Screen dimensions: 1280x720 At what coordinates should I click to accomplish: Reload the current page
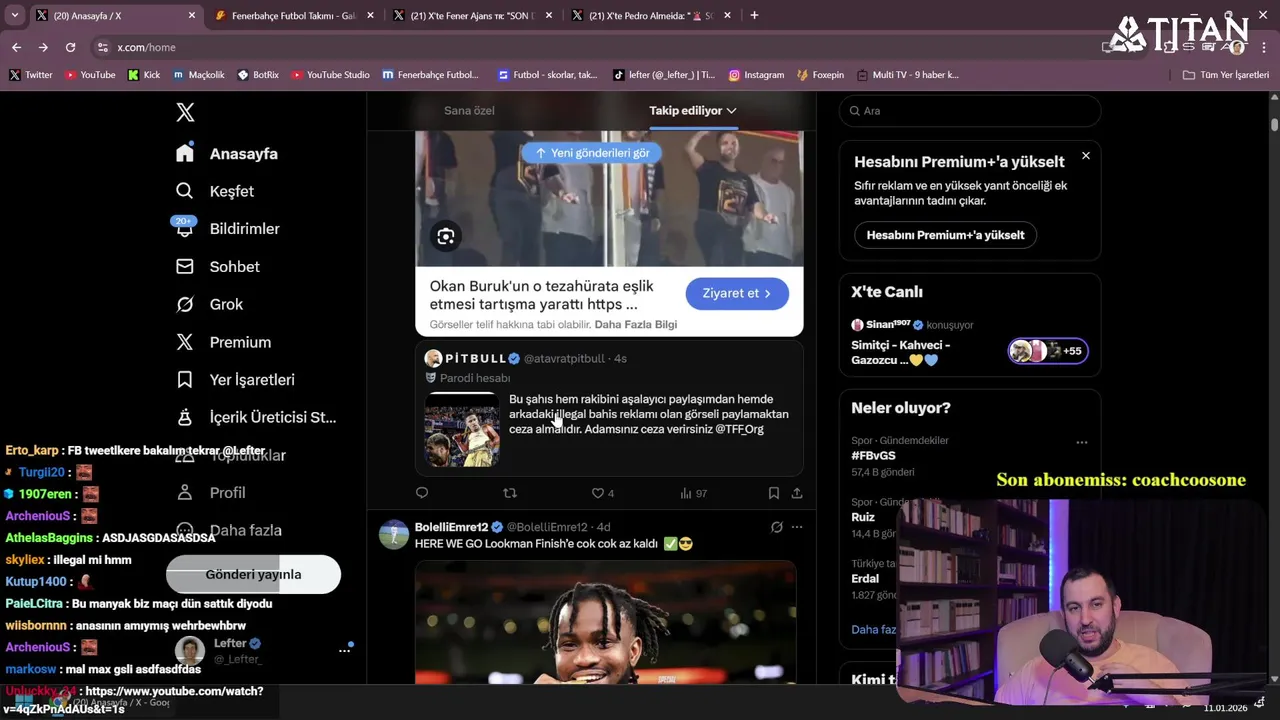point(70,47)
